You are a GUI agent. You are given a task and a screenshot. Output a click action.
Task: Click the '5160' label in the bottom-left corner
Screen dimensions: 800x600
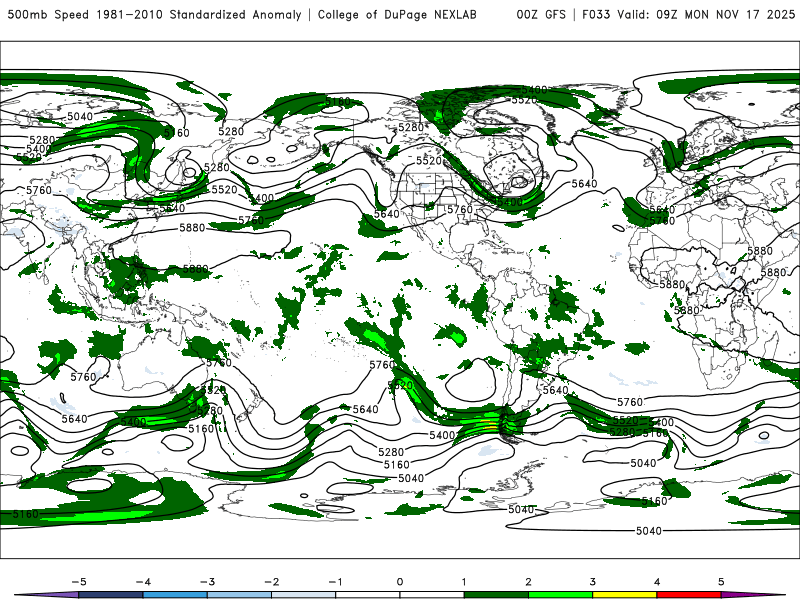tap(26, 514)
